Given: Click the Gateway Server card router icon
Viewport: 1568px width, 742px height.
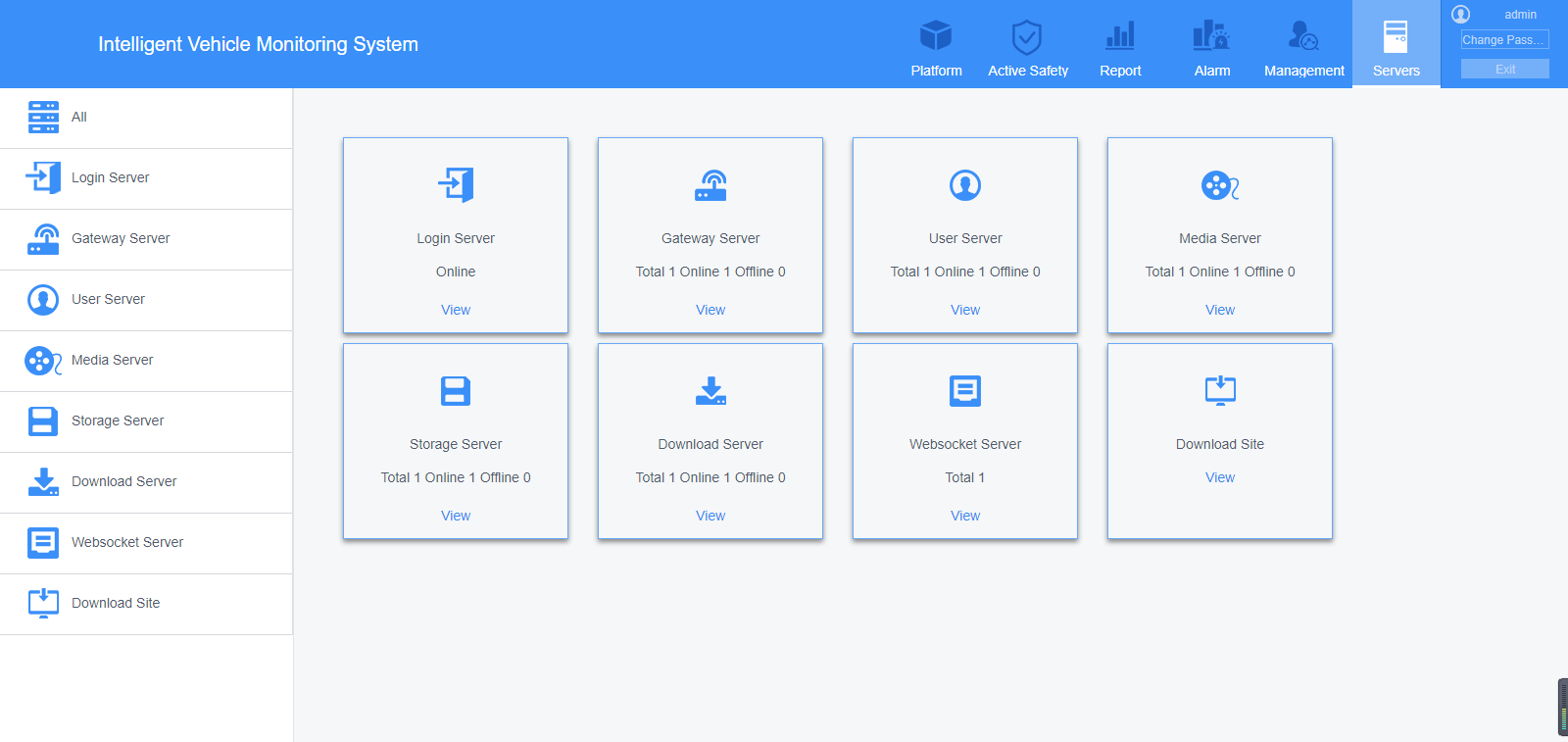Looking at the screenshot, I should click(x=710, y=185).
